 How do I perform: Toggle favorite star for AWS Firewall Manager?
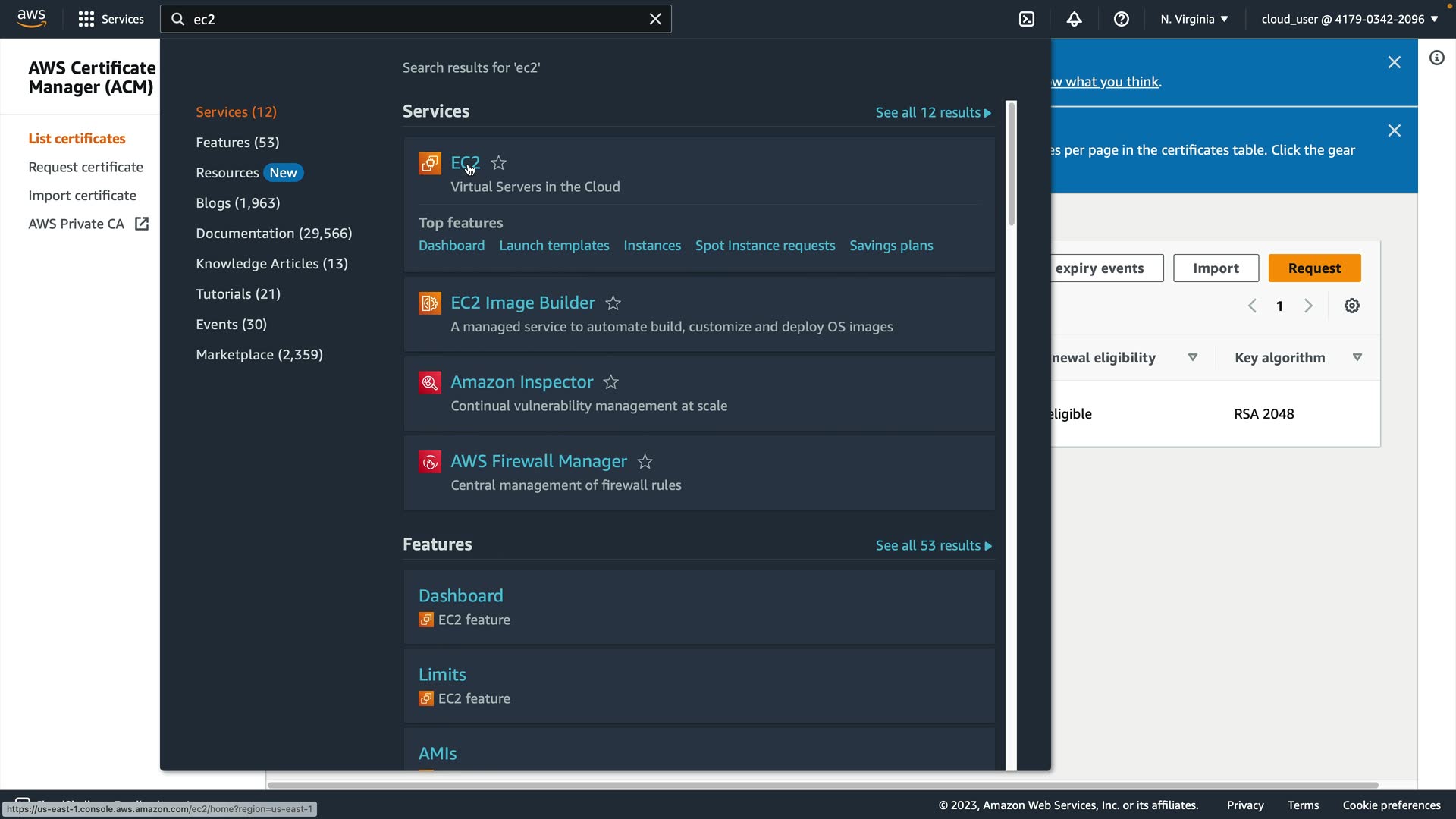645,462
